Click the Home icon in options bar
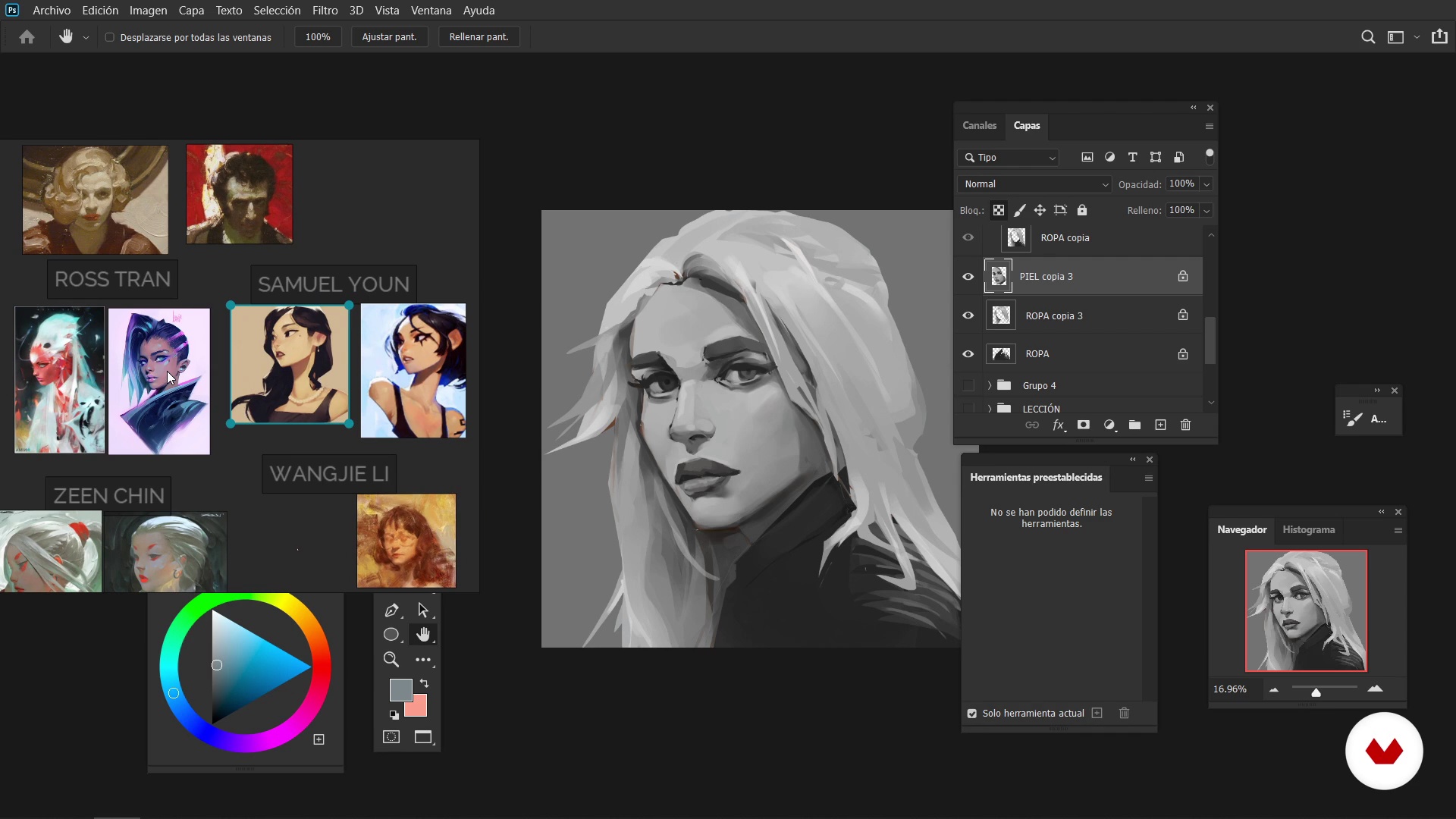Image resolution: width=1456 pixels, height=819 pixels. 27,37
